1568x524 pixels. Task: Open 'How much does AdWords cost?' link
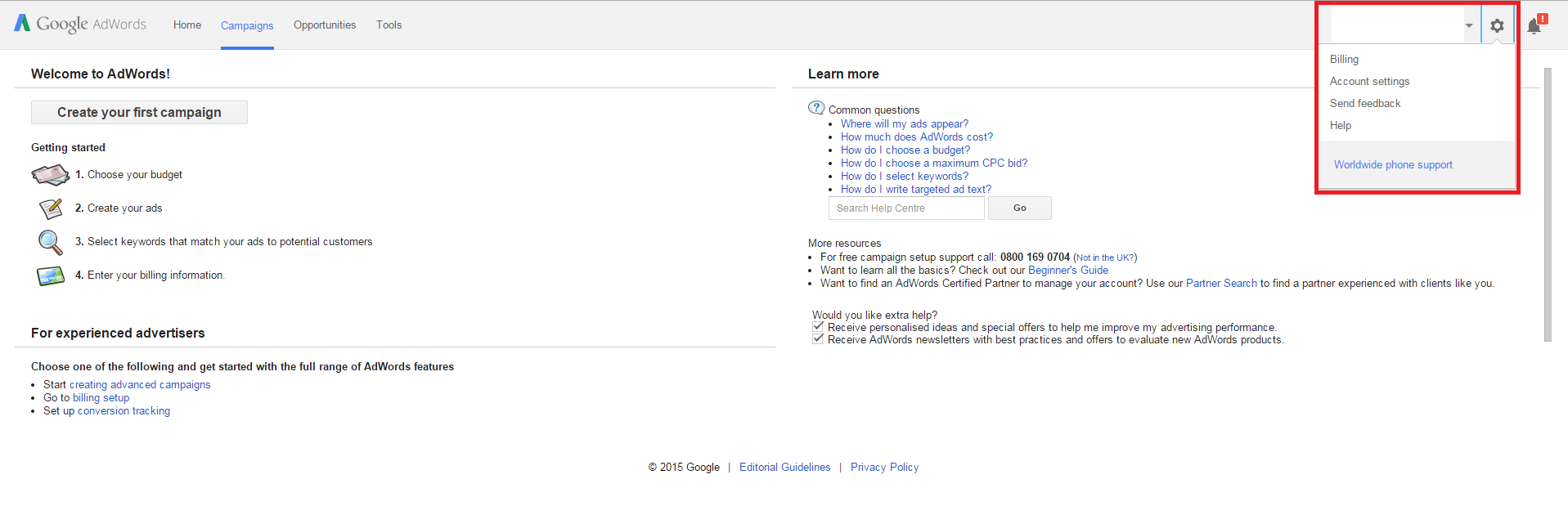917,137
